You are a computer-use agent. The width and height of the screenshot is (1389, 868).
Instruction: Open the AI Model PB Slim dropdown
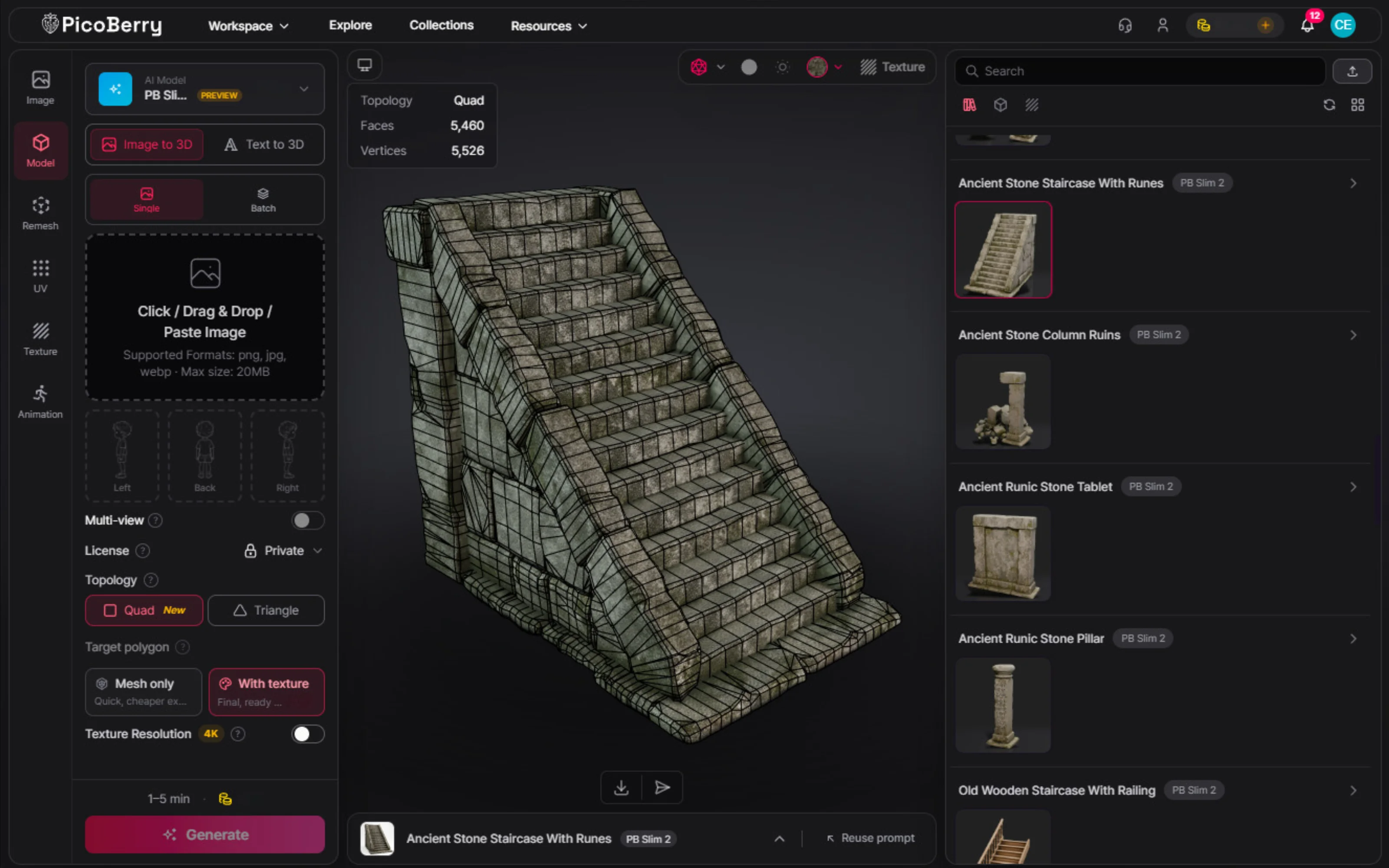(x=205, y=89)
